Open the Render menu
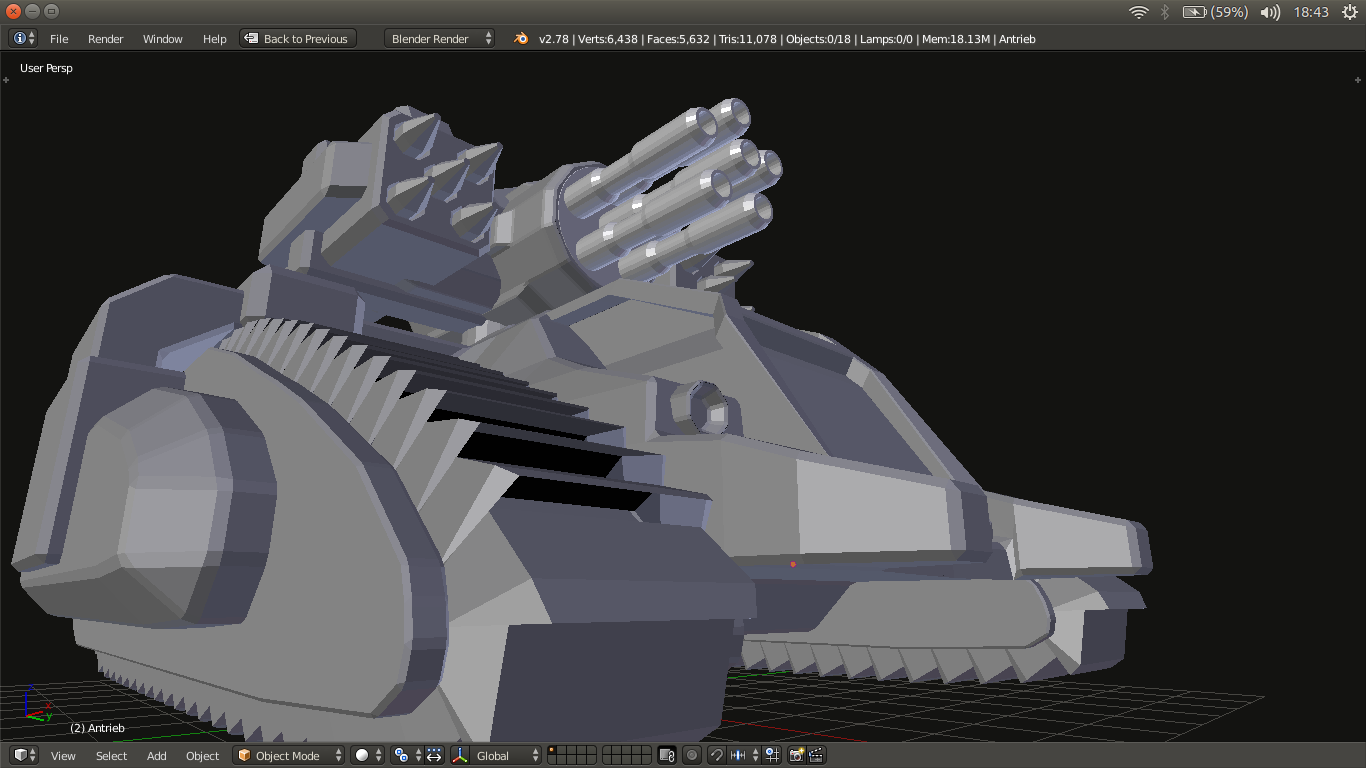The width and height of the screenshot is (1366, 768). point(106,39)
